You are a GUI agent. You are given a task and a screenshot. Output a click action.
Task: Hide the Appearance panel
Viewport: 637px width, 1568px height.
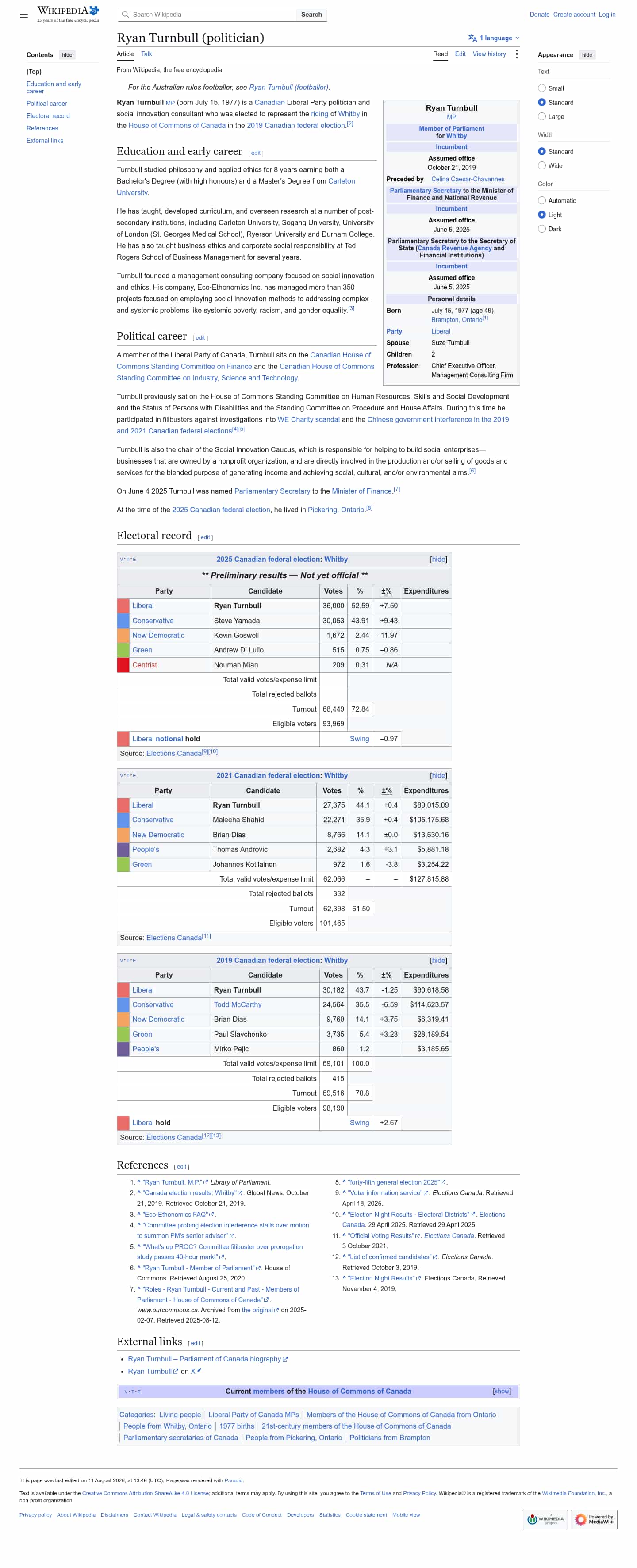click(x=587, y=55)
